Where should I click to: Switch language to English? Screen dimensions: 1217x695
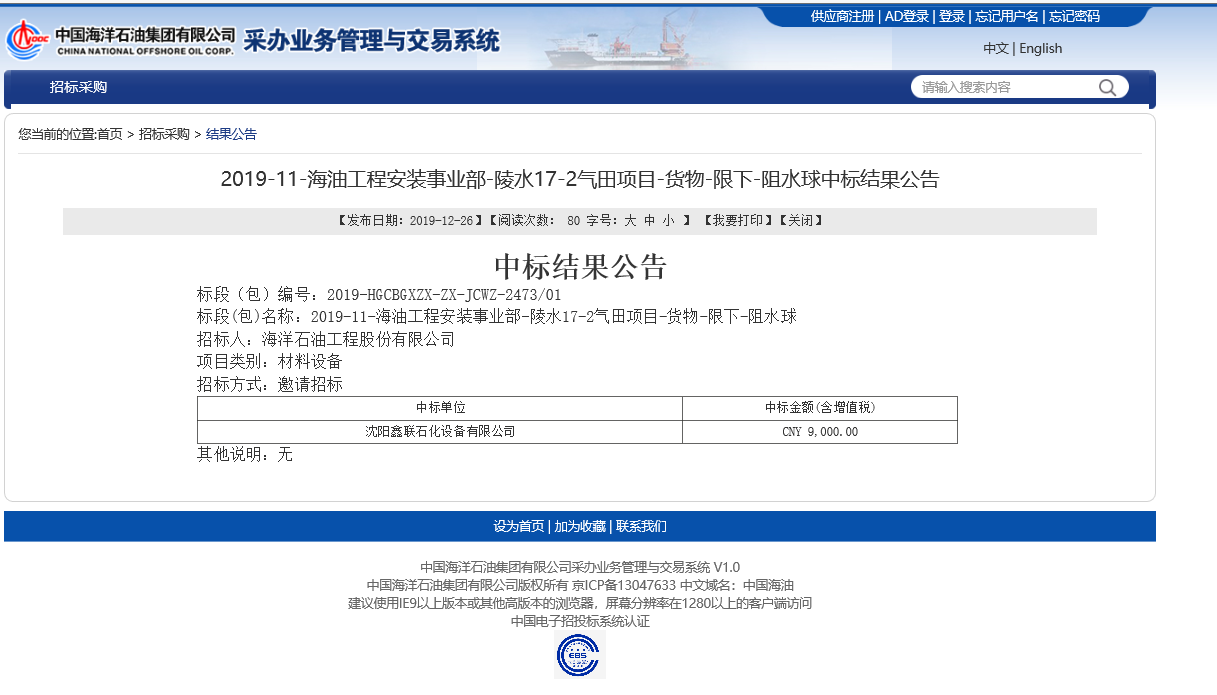coord(1041,48)
